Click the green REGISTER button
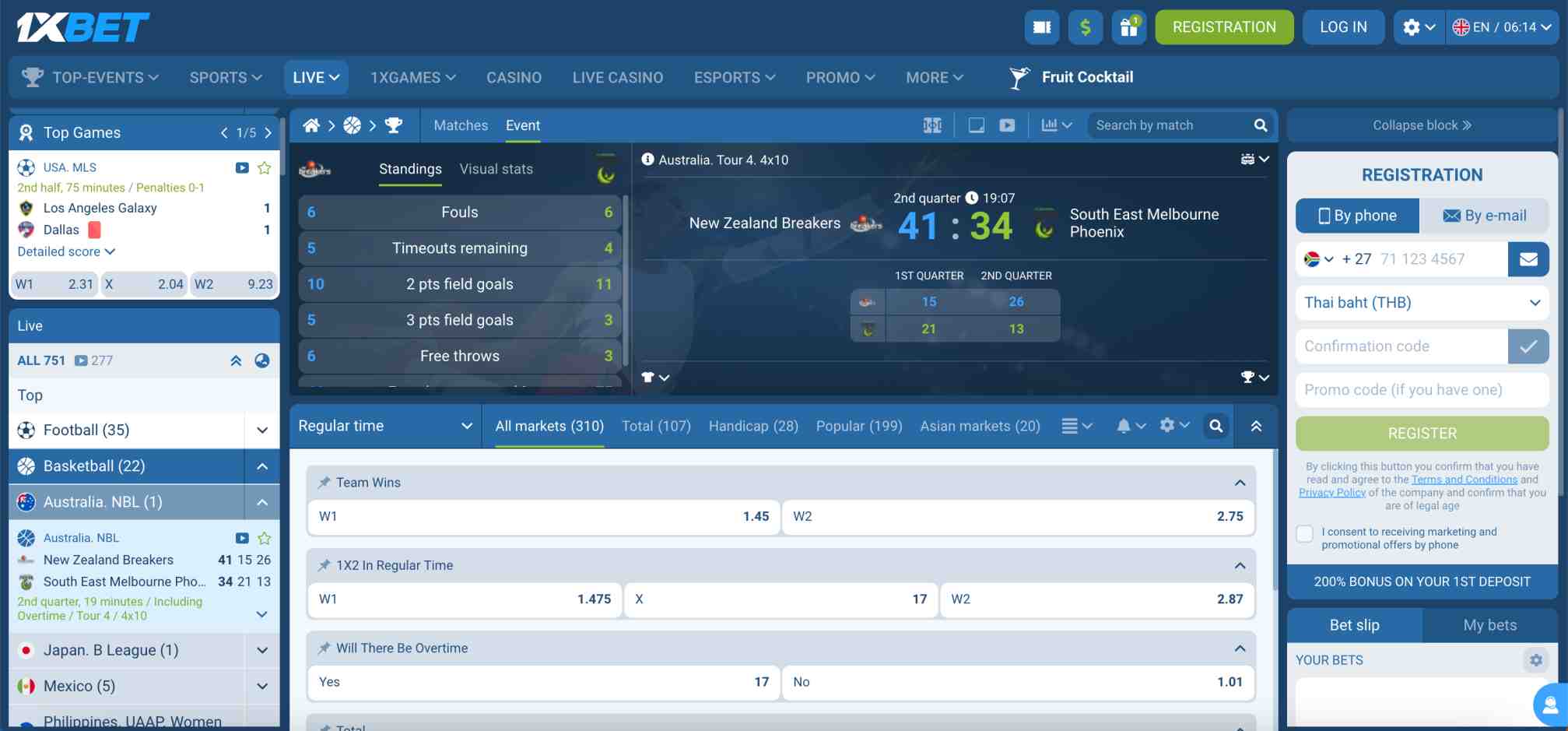 [1421, 433]
